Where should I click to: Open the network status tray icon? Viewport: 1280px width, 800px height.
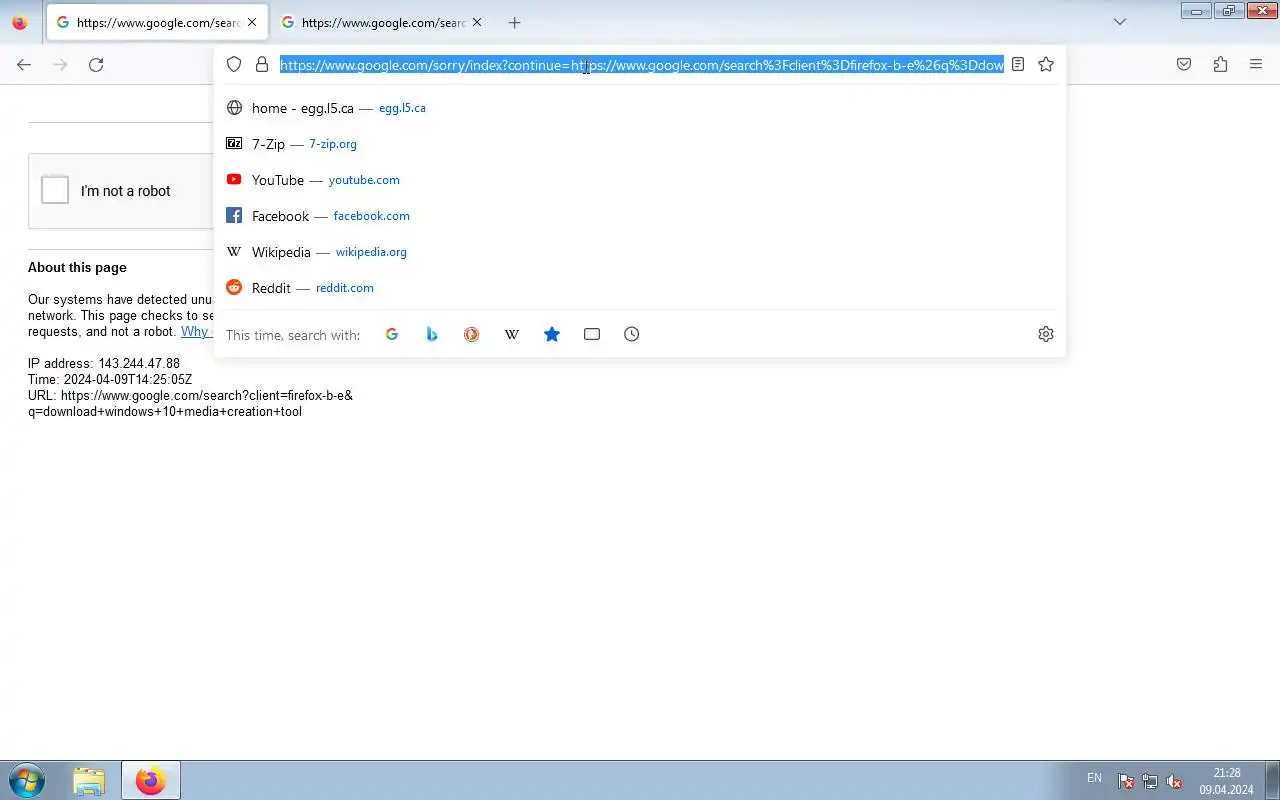coord(1150,781)
